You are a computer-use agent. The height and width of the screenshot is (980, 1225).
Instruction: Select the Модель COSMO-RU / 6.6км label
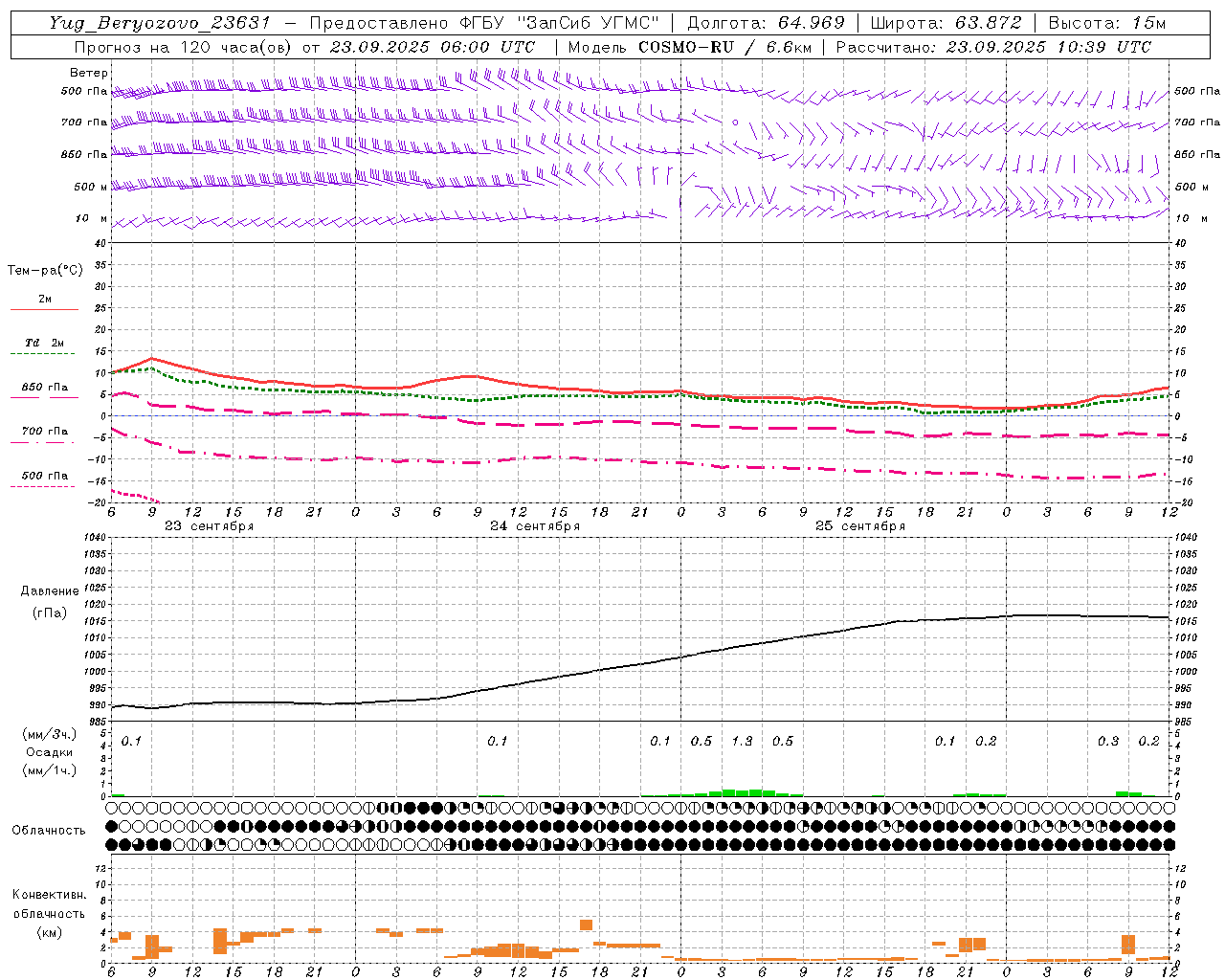(x=688, y=47)
